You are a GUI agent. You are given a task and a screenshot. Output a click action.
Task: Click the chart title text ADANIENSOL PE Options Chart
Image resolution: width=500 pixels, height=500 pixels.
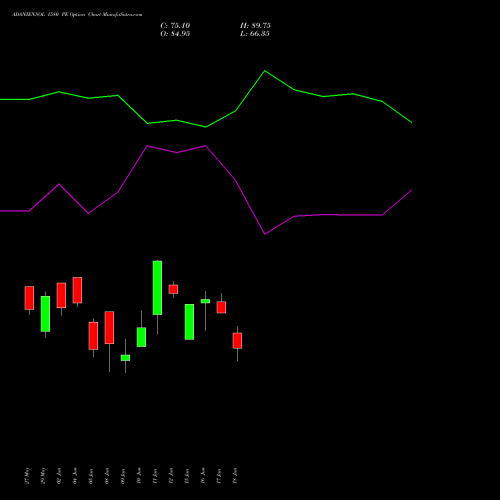tap(77, 15)
